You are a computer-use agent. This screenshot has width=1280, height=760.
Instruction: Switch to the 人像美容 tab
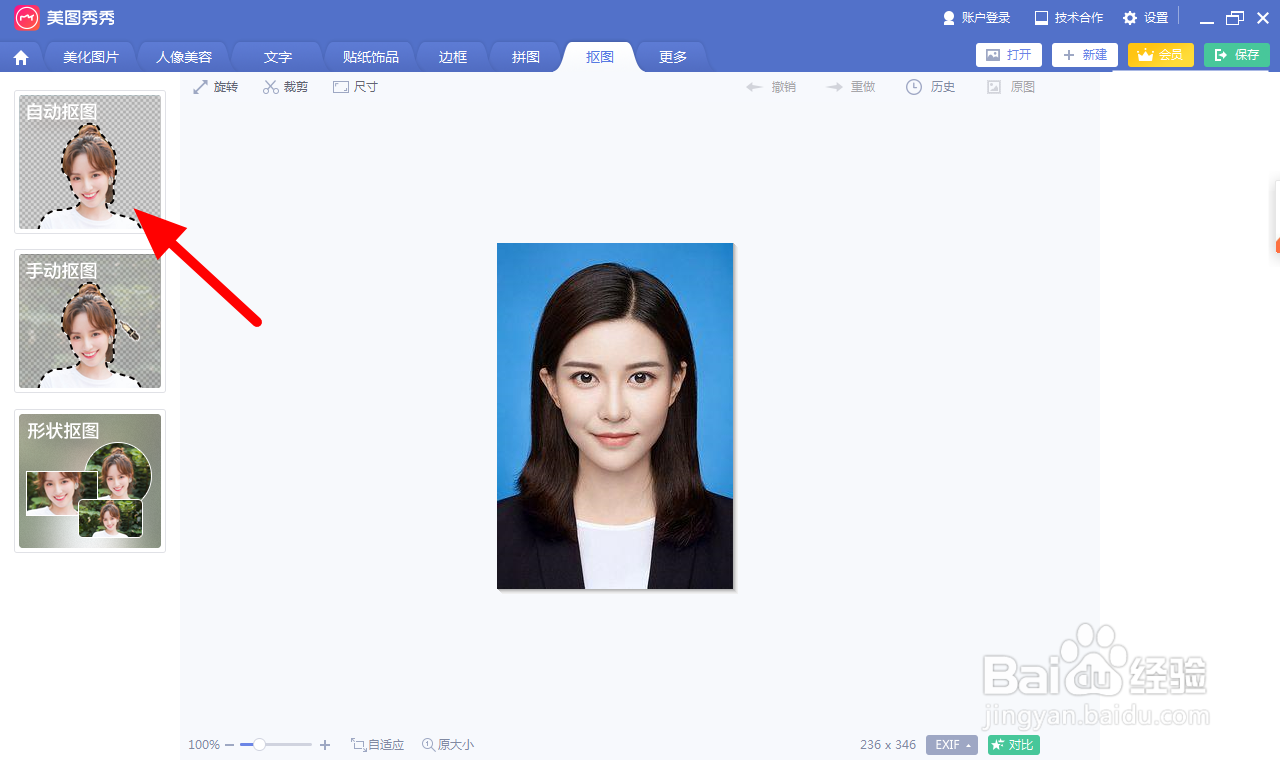click(x=184, y=57)
